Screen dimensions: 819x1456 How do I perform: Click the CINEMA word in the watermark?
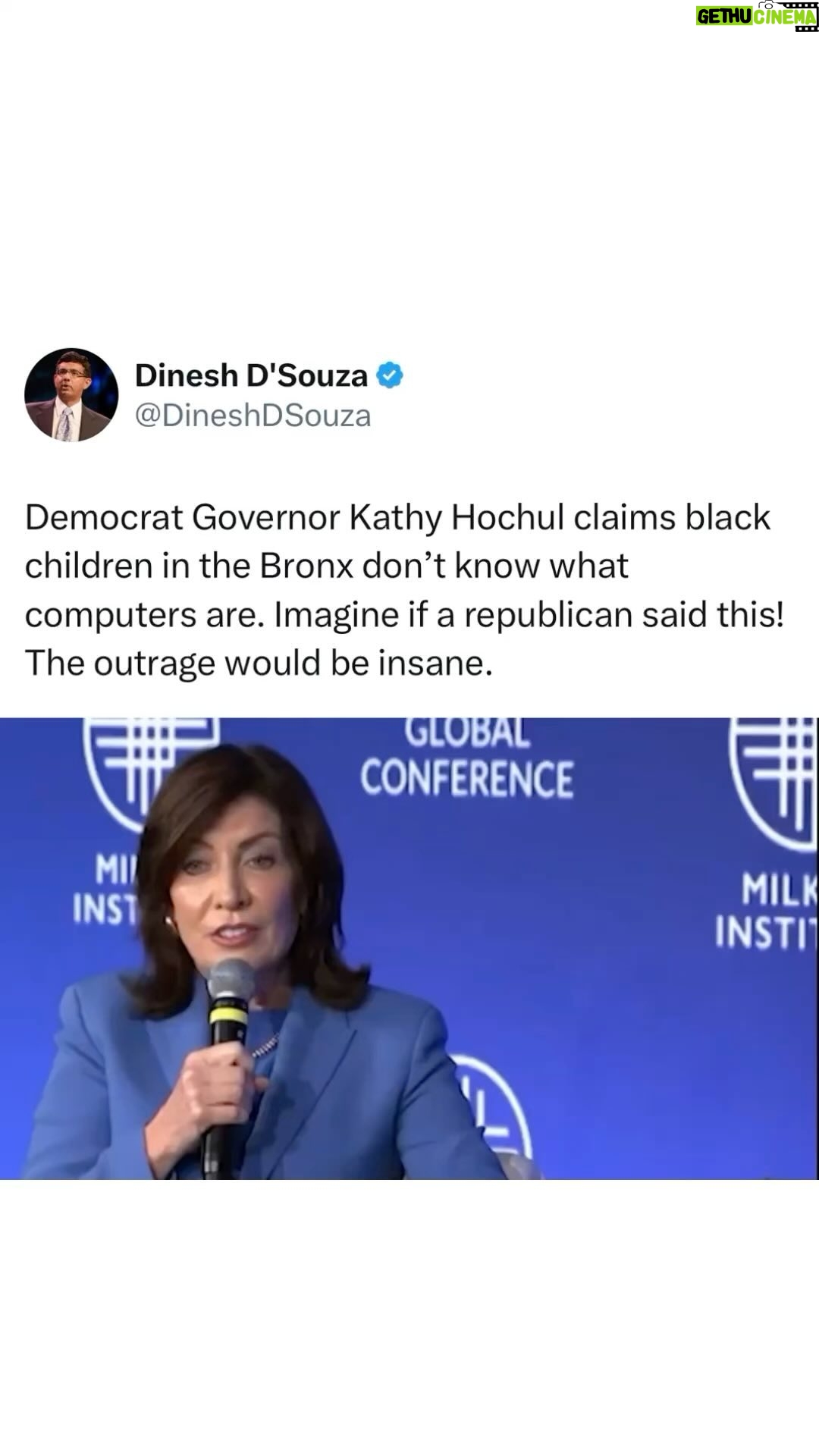point(784,17)
